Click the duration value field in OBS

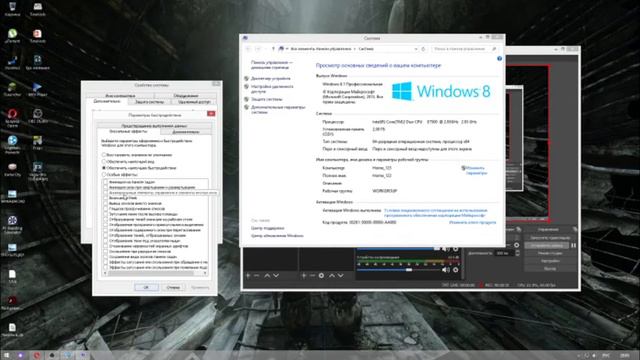pyautogui.click(x=504, y=253)
